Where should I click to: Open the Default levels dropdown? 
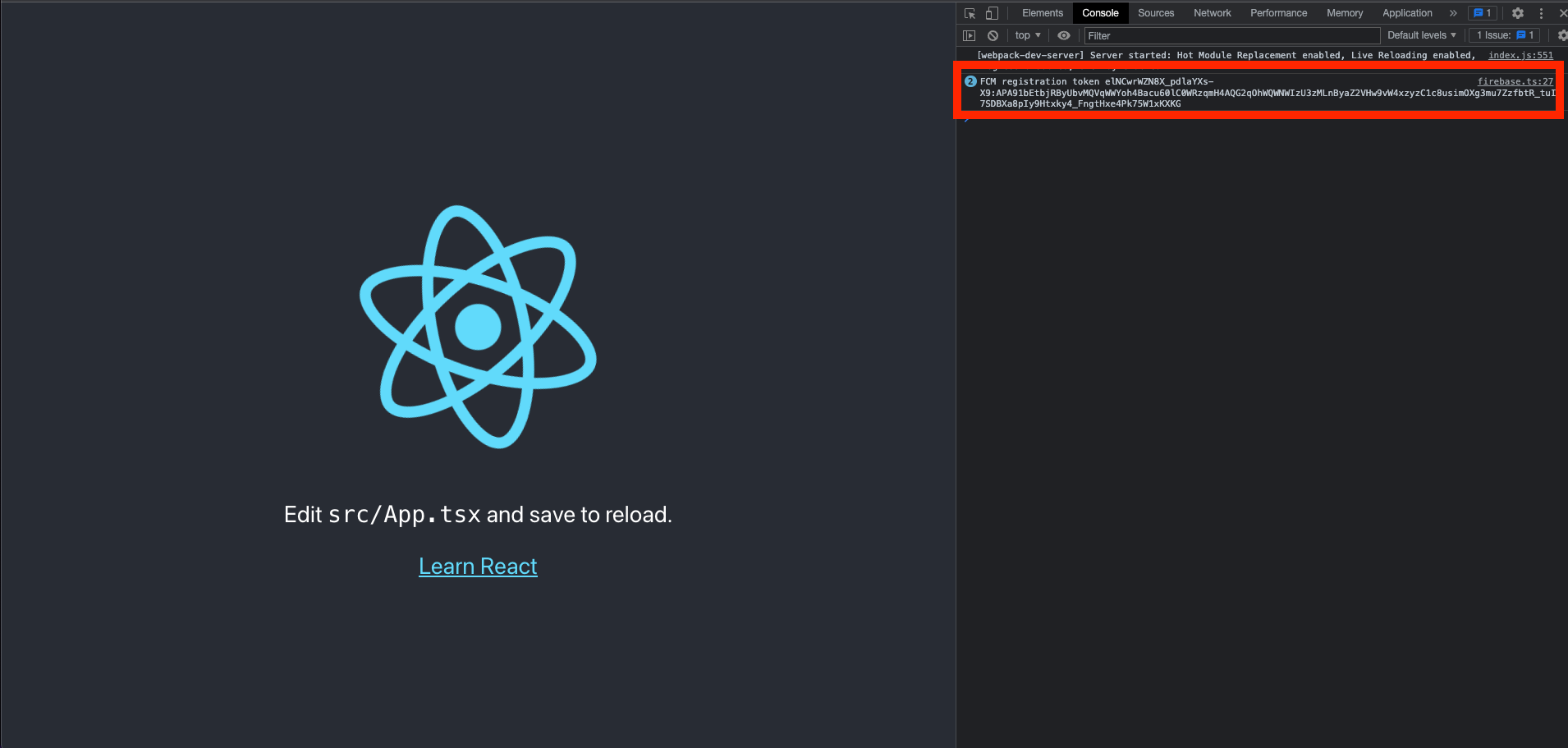(1421, 35)
